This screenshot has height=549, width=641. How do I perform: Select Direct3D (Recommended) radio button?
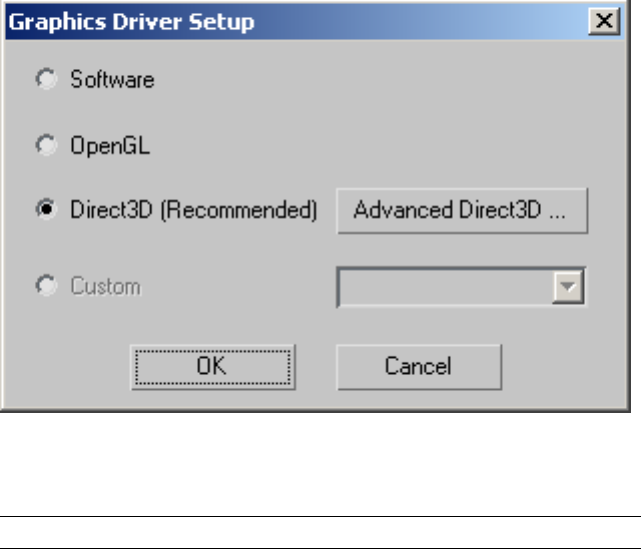click(46, 211)
